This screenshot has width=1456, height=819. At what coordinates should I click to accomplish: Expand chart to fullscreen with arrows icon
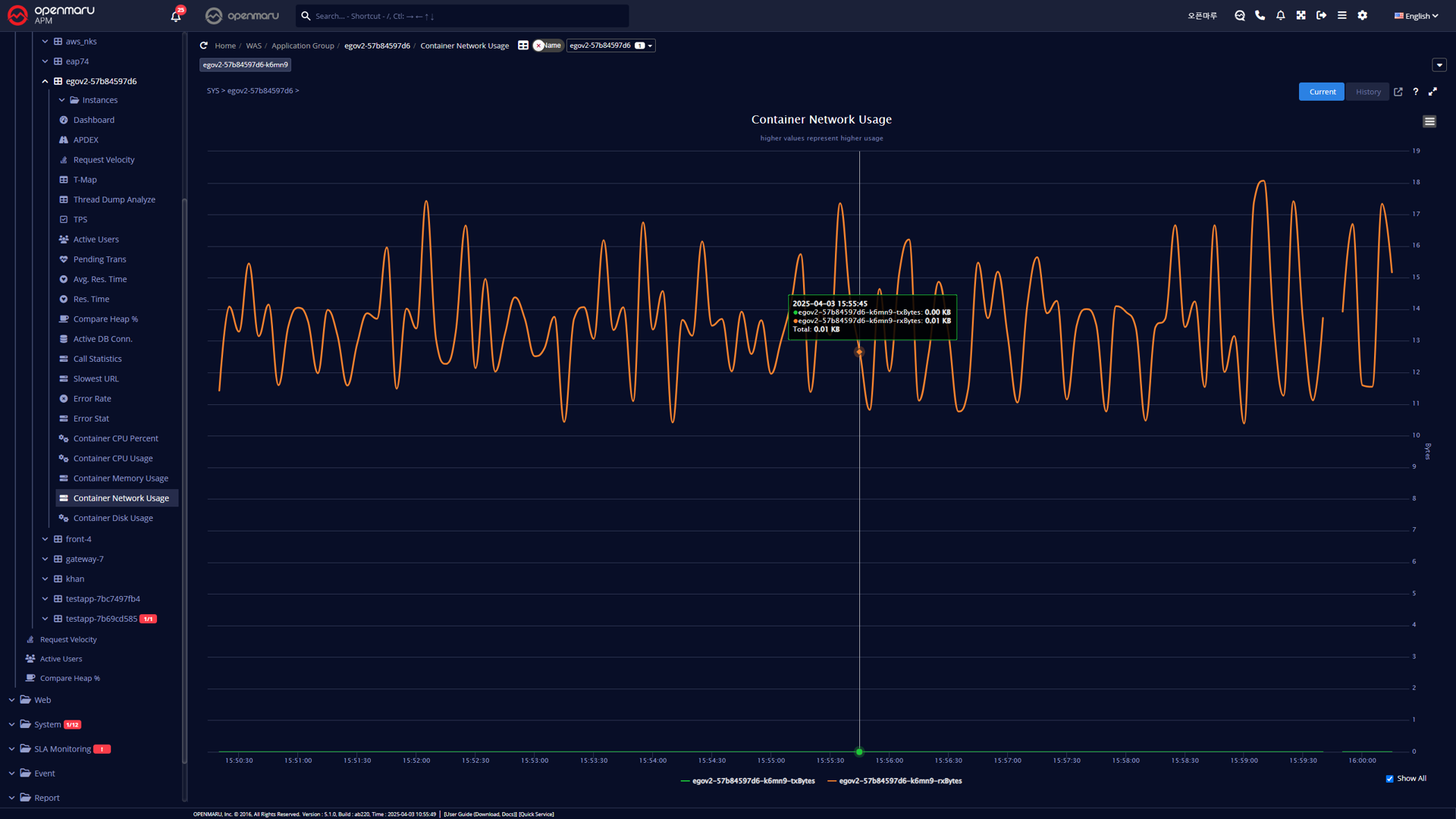pos(1433,92)
